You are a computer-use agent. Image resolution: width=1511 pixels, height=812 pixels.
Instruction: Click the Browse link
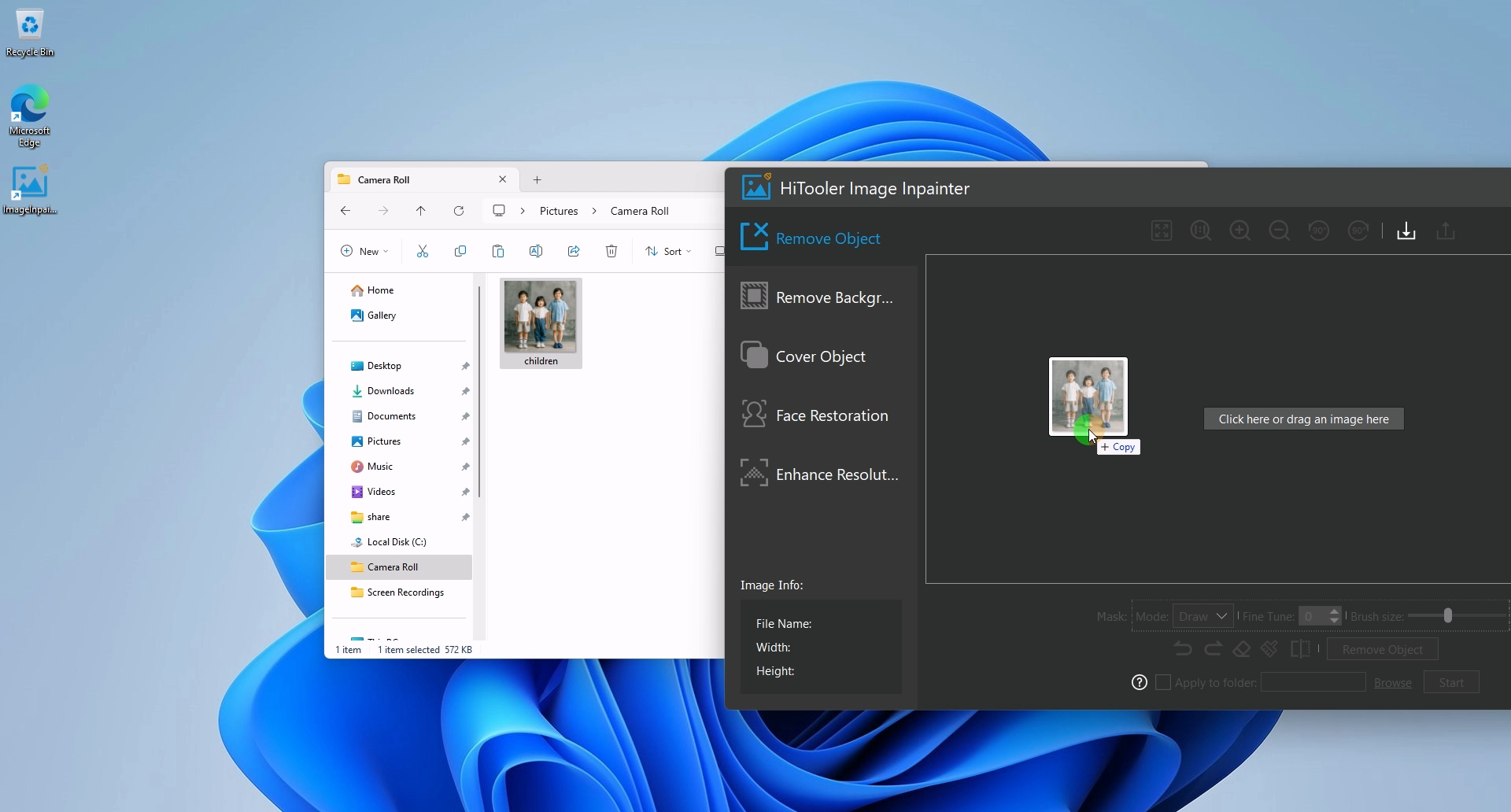point(1392,682)
